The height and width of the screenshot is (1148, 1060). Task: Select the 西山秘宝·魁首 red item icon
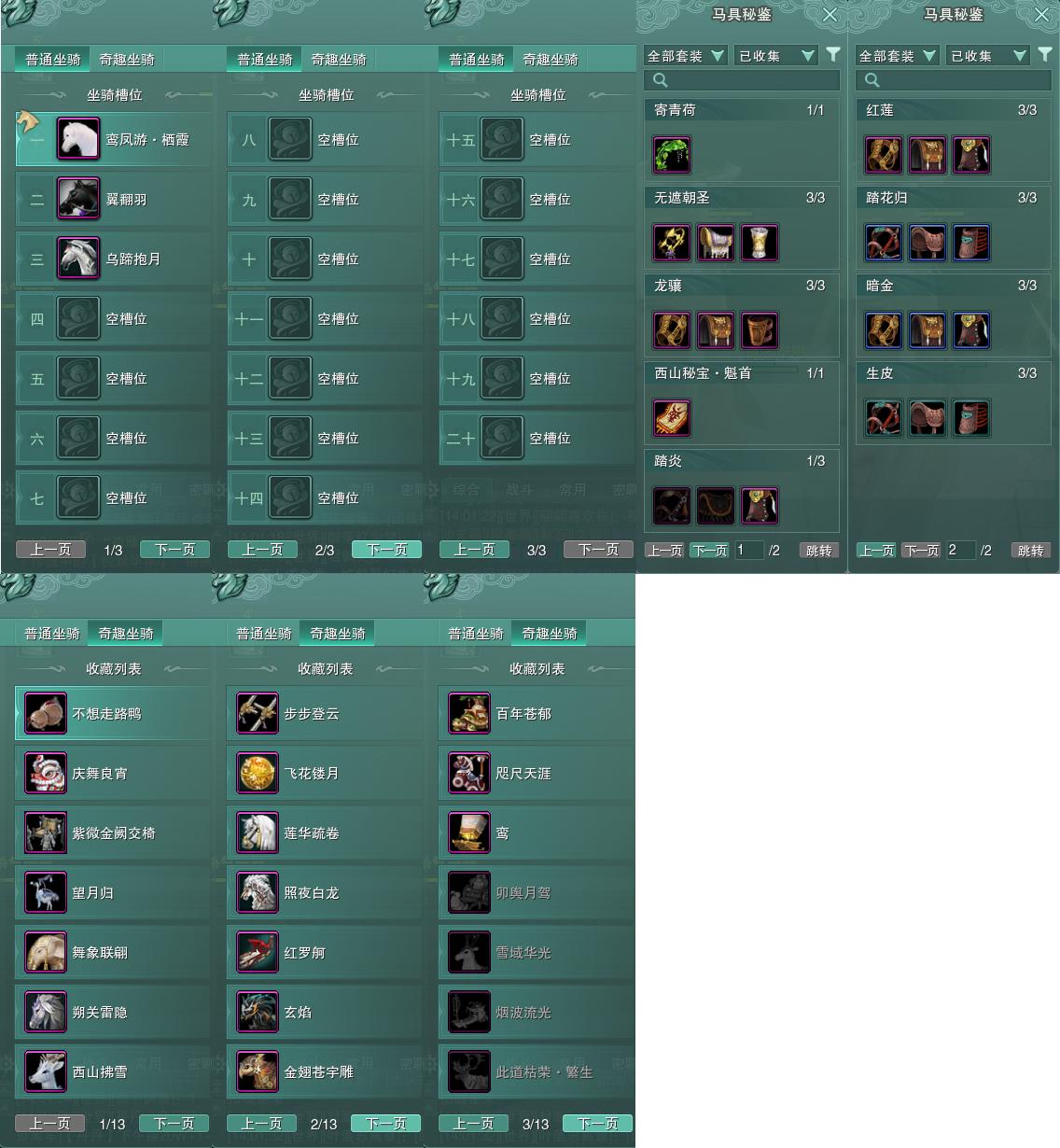(x=672, y=418)
